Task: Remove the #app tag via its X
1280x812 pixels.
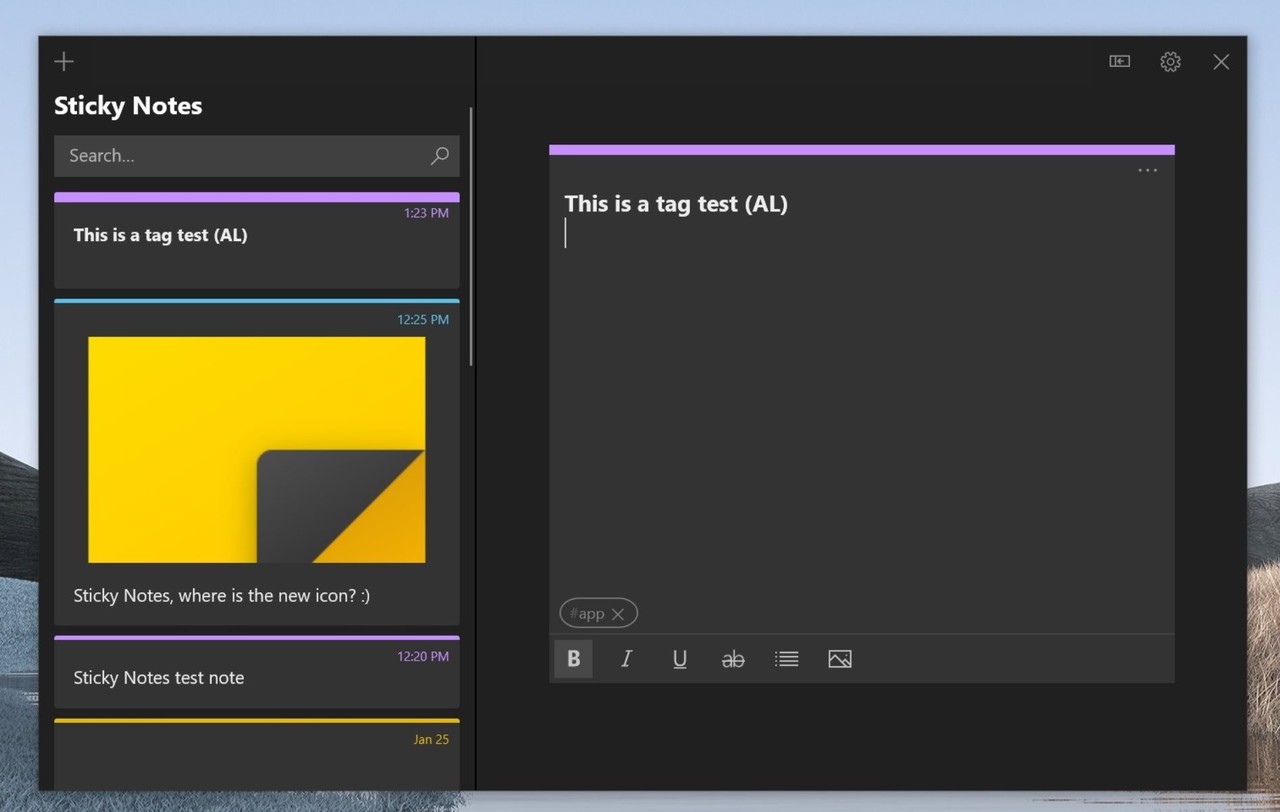Action: click(x=618, y=614)
